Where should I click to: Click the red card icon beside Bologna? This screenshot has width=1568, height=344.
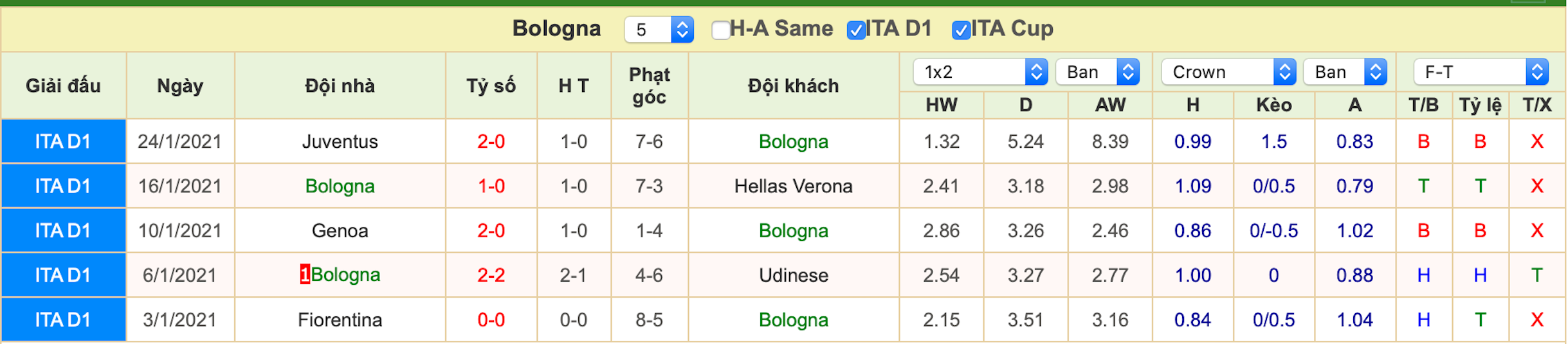(x=305, y=275)
